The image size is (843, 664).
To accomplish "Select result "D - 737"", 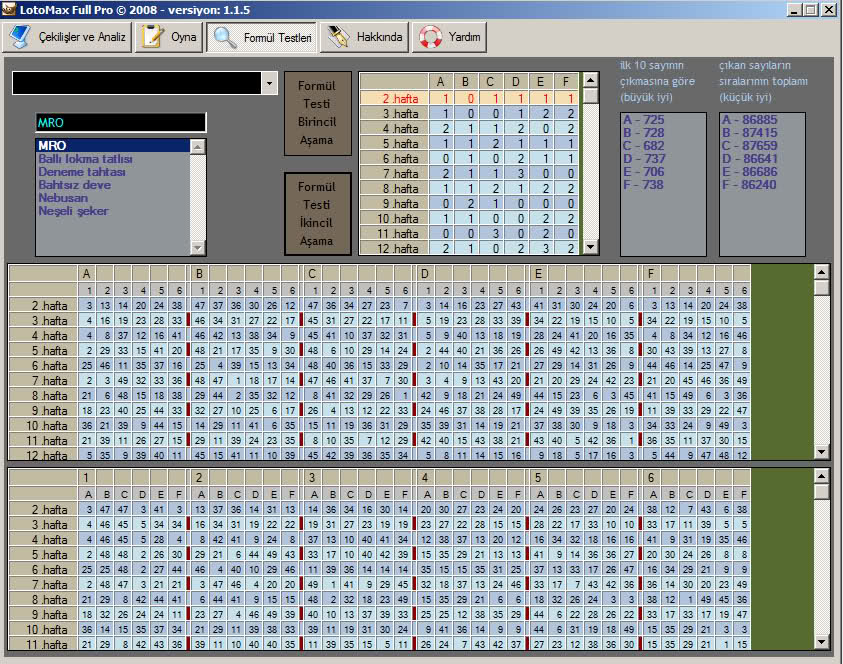I will click(644, 159).
